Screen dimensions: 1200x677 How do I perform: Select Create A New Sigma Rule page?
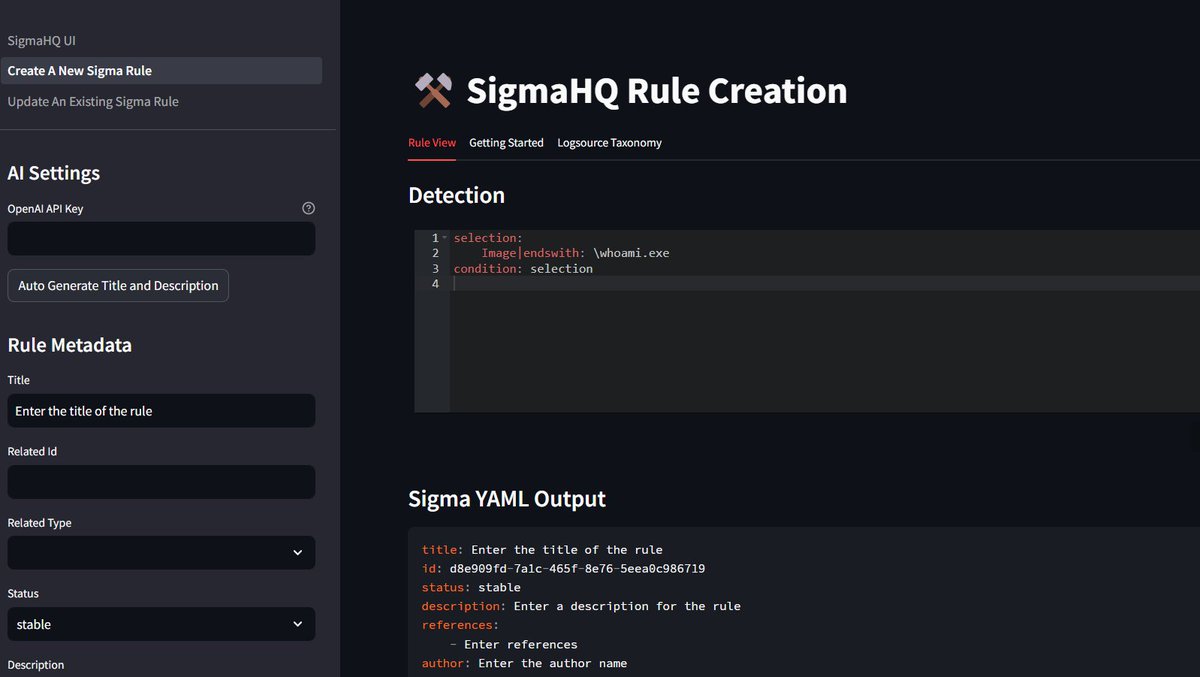click(161, 71)
